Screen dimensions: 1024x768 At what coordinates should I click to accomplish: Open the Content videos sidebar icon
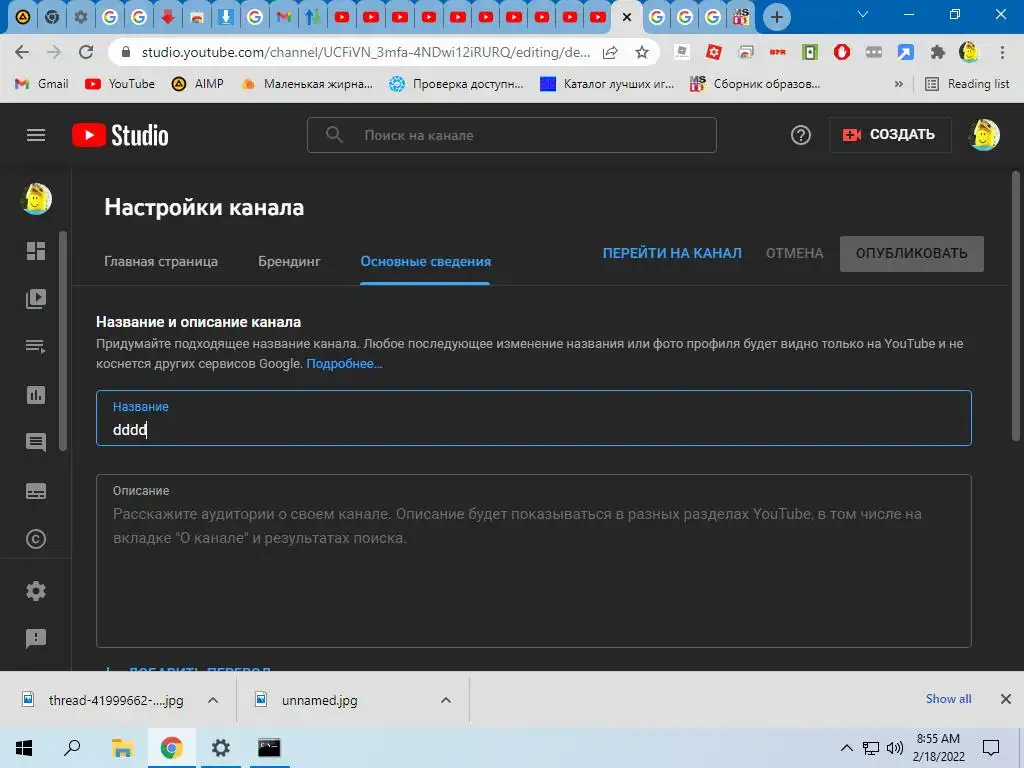click(36, 298)
